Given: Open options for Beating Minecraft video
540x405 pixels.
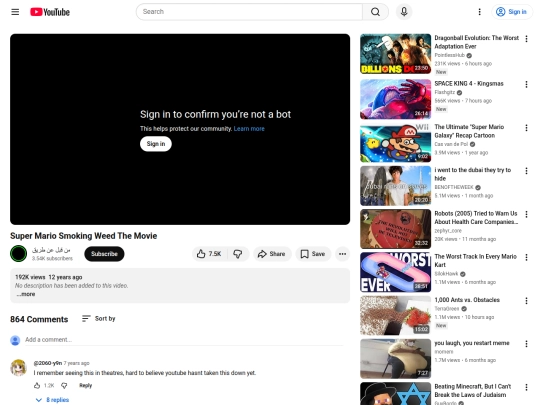Looking at the screenshot, I should [x=526, y=387].
